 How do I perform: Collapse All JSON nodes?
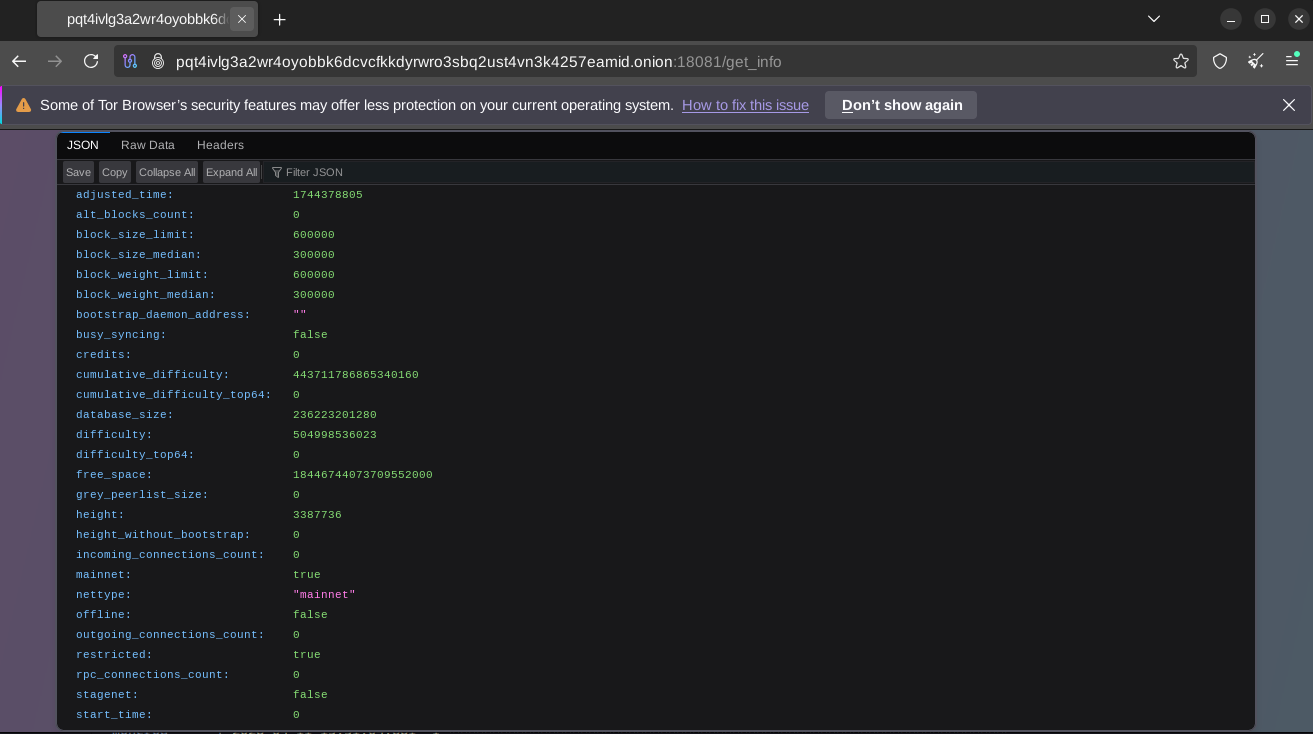[167, 172]
